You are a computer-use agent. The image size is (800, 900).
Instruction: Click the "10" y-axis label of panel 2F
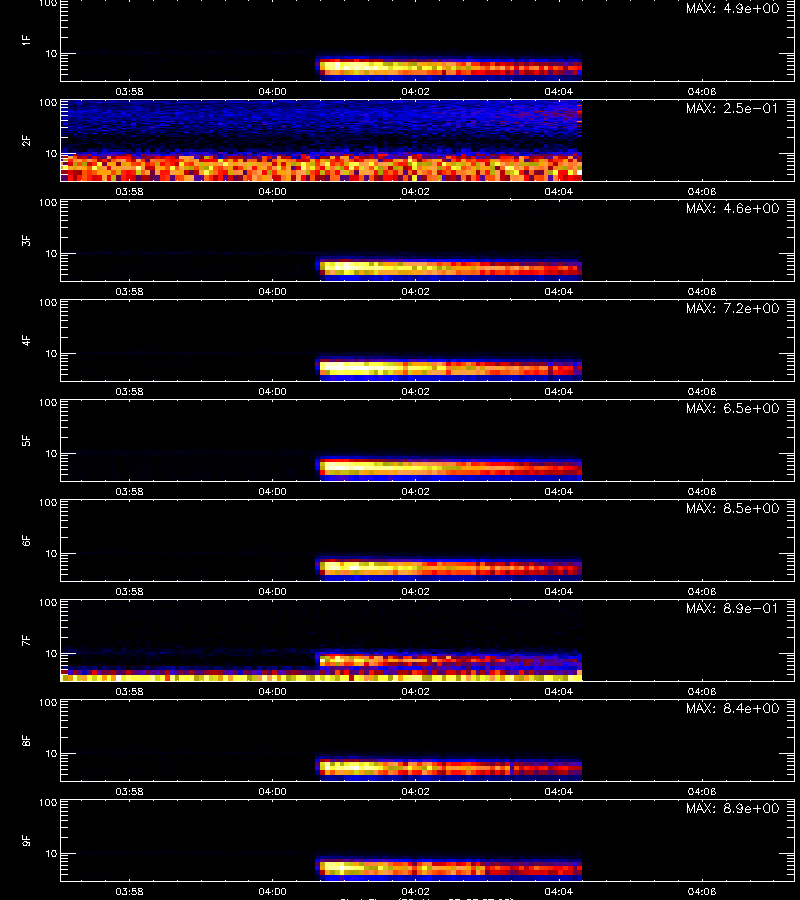[x=51, y=153]
